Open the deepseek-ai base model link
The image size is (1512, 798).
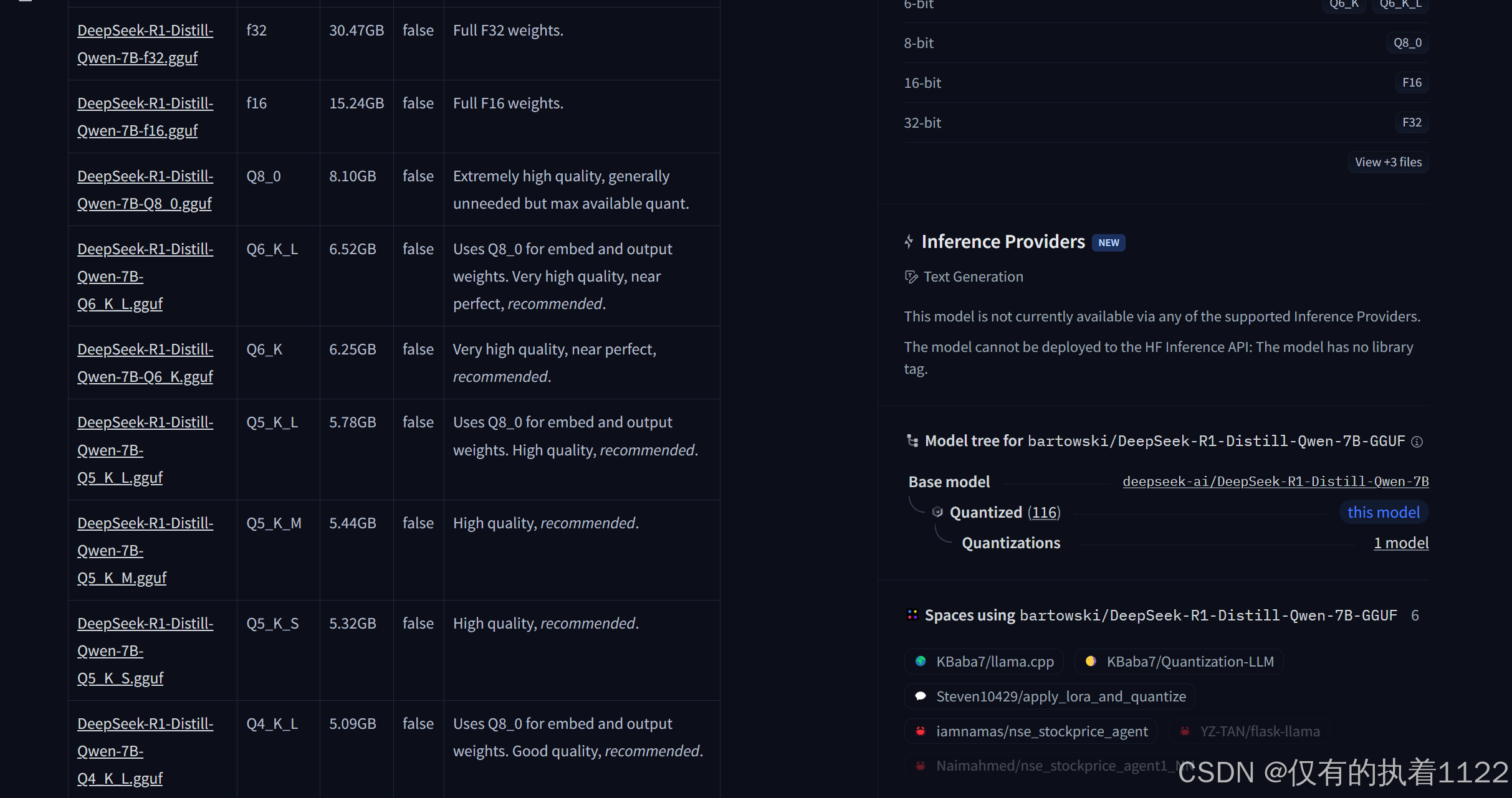(x=1275, y=482)
